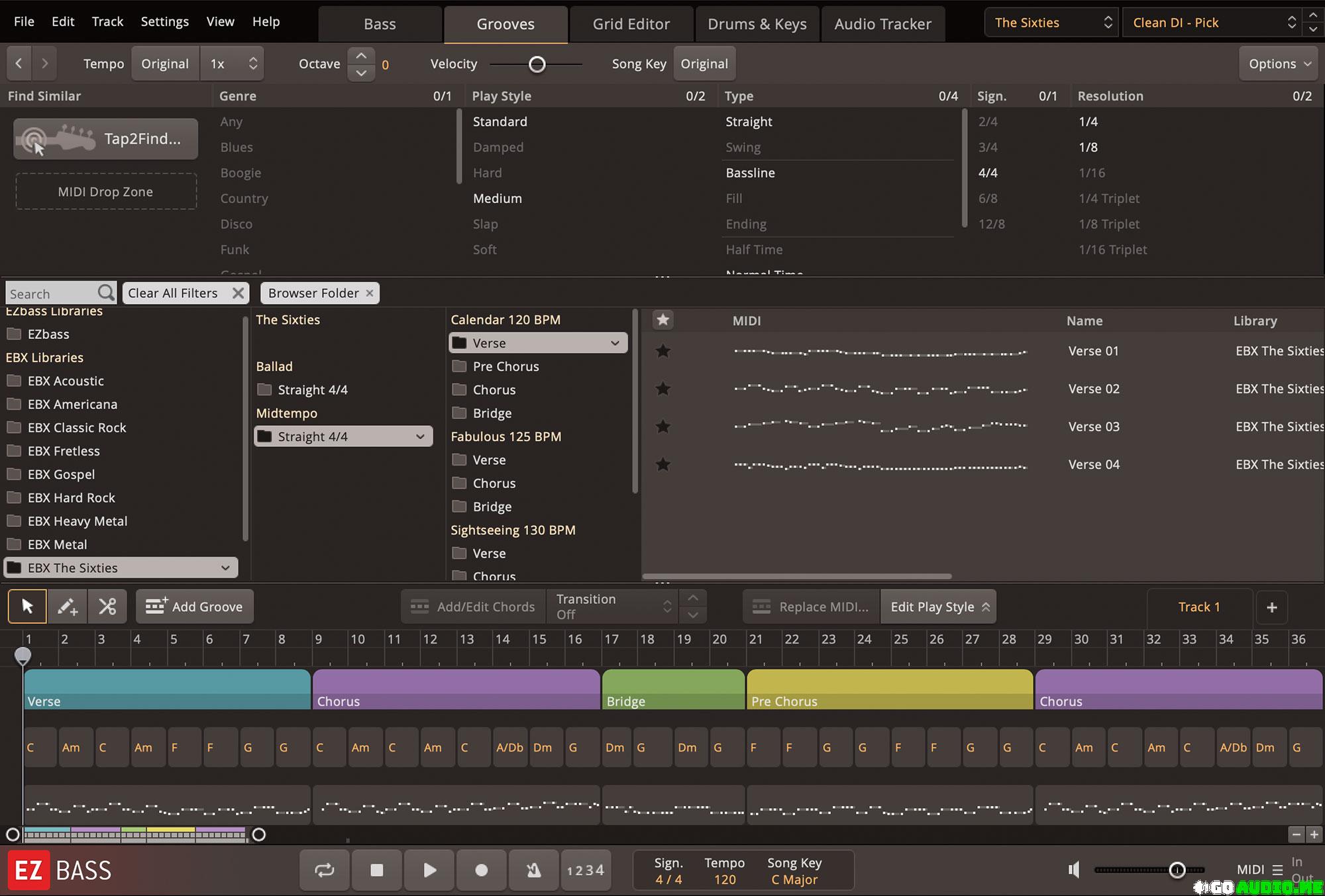Open Add/Edit Chords
This screenshot has height=896, width=1325.
click(x=473, y=607)
